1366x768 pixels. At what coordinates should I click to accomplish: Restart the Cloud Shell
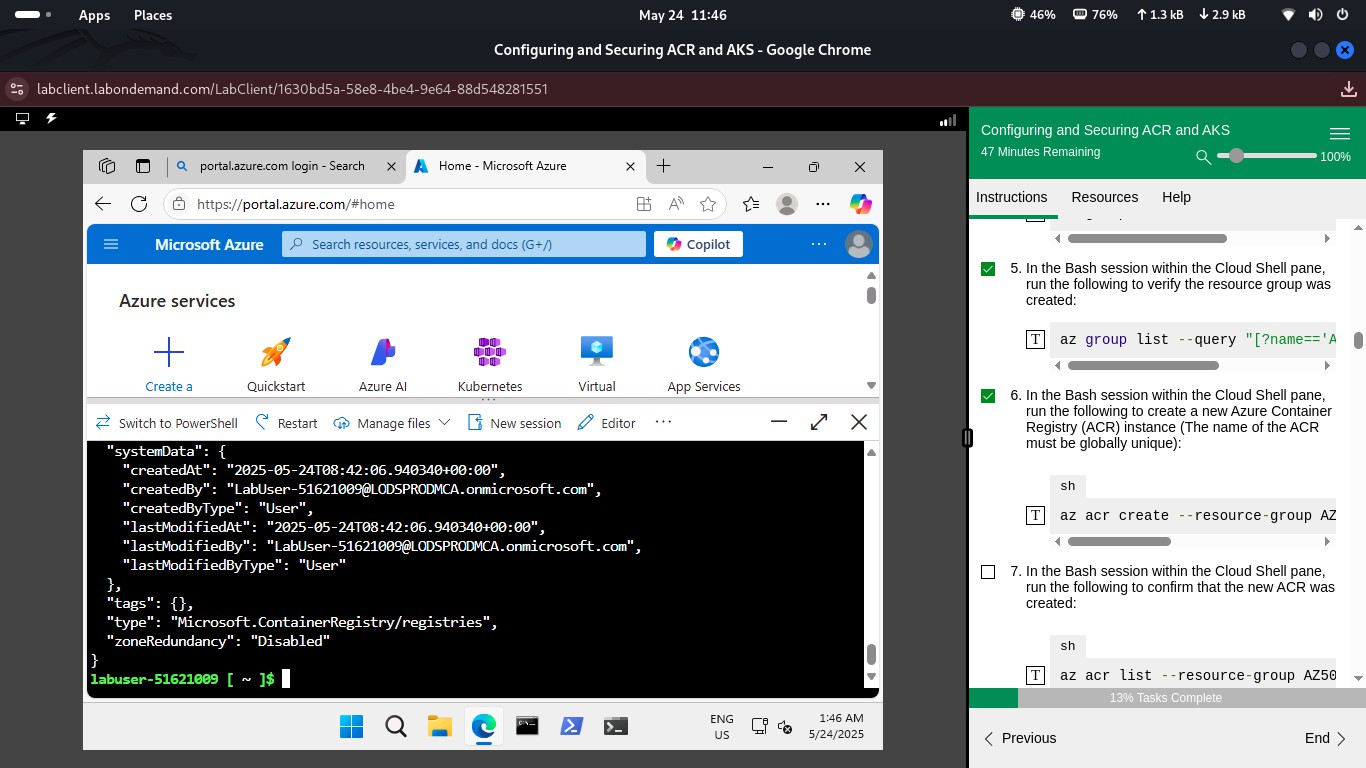pos(285,422)
